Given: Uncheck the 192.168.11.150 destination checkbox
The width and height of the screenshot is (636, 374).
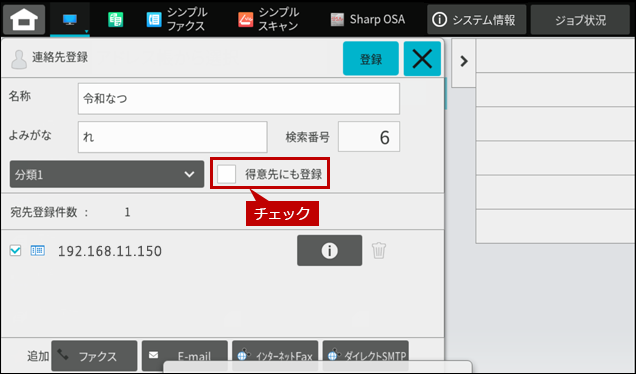Looking at the screenshot, I should tap(15, 250).
